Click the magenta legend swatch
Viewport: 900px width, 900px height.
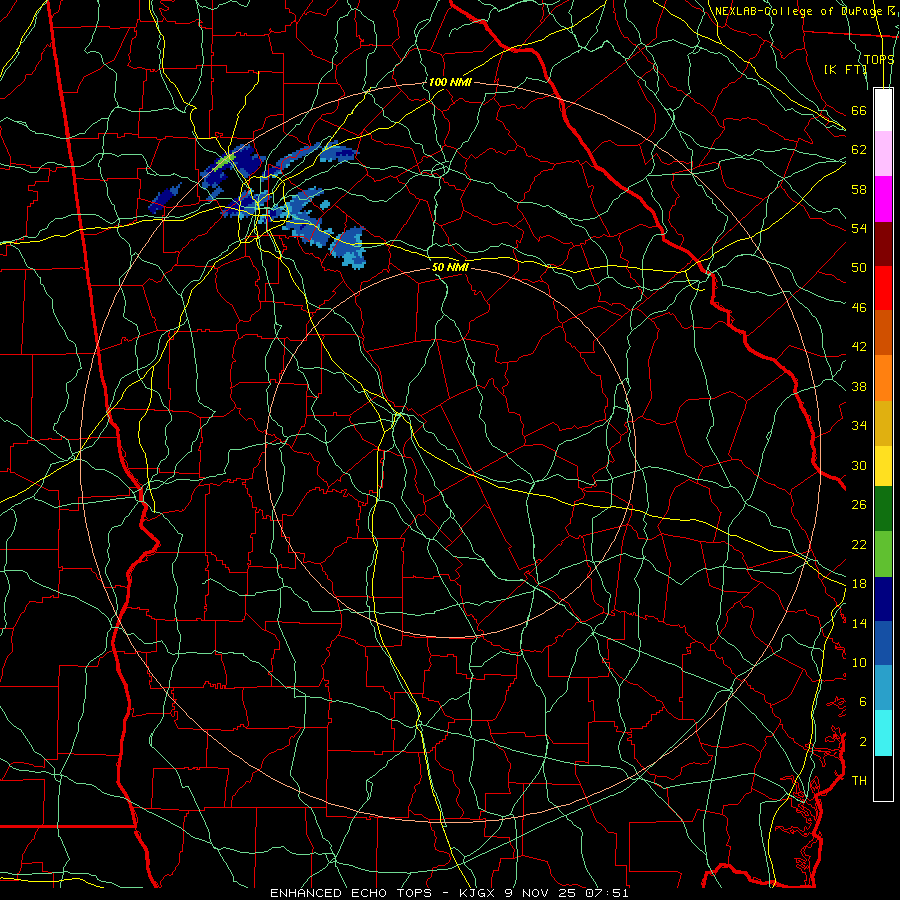coord(883,199)
